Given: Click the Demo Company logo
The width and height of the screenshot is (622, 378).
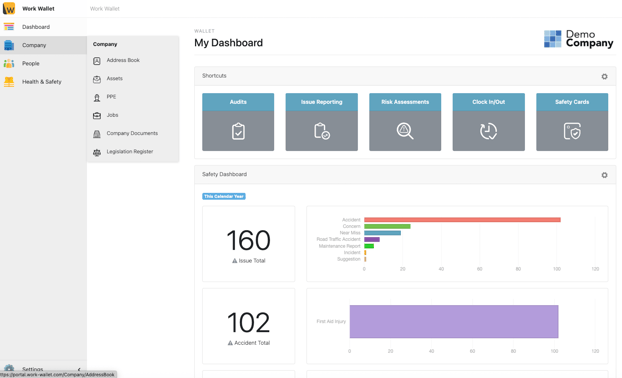Looking at the screenshot, I should pos(578,39).
